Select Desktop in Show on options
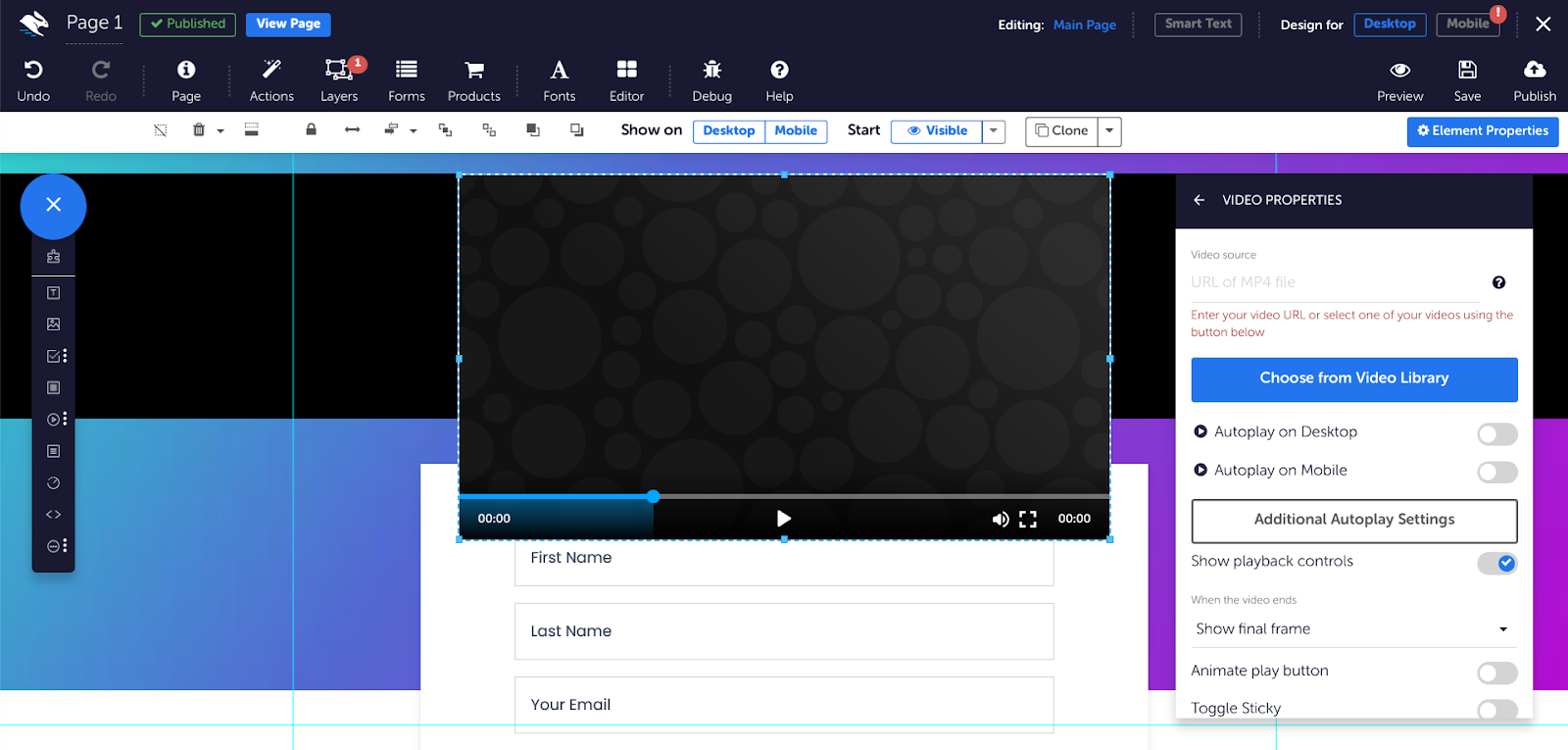 pos(728,131)
